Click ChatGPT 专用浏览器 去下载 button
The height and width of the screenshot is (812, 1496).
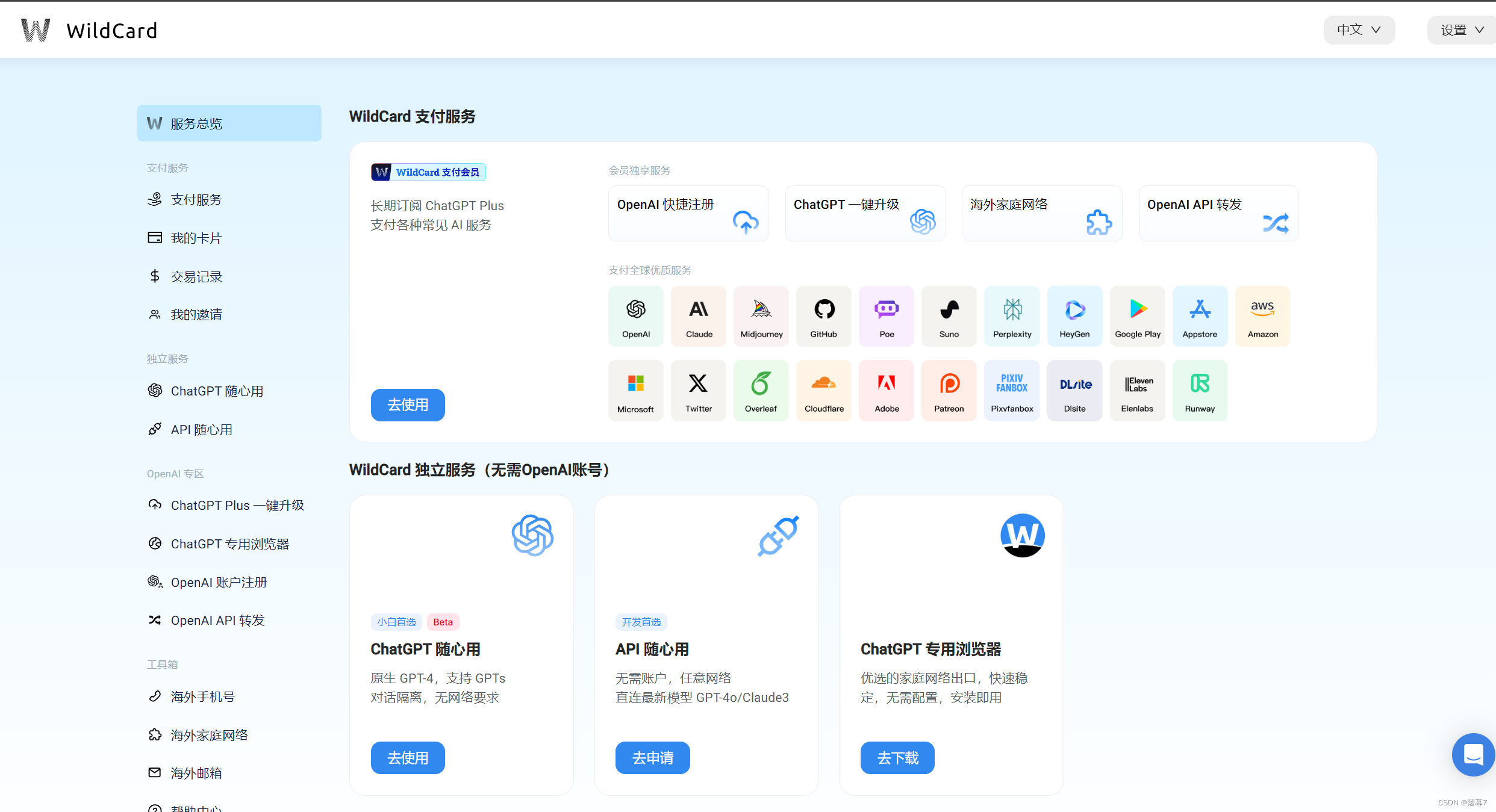click(x=897, y=757)
